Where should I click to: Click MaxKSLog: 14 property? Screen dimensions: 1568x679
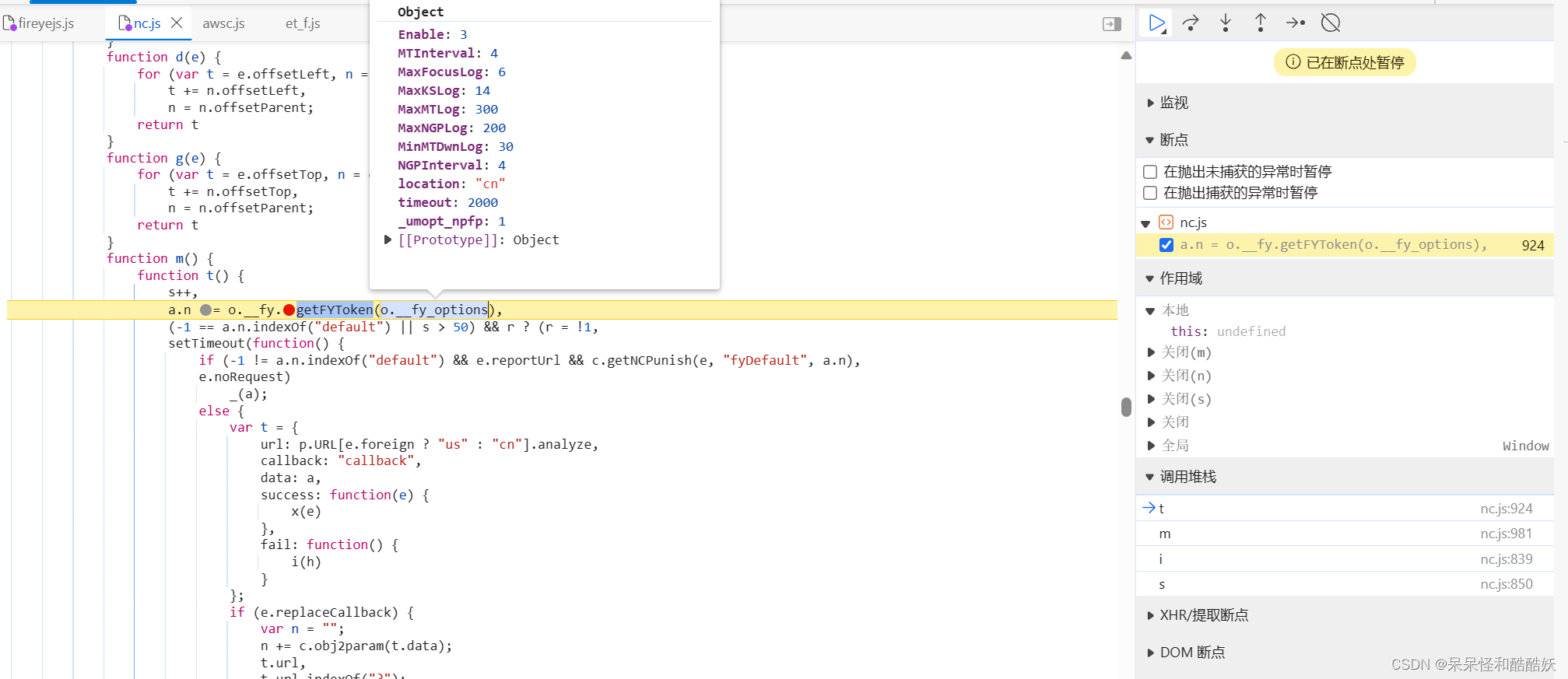coord(444,90)
